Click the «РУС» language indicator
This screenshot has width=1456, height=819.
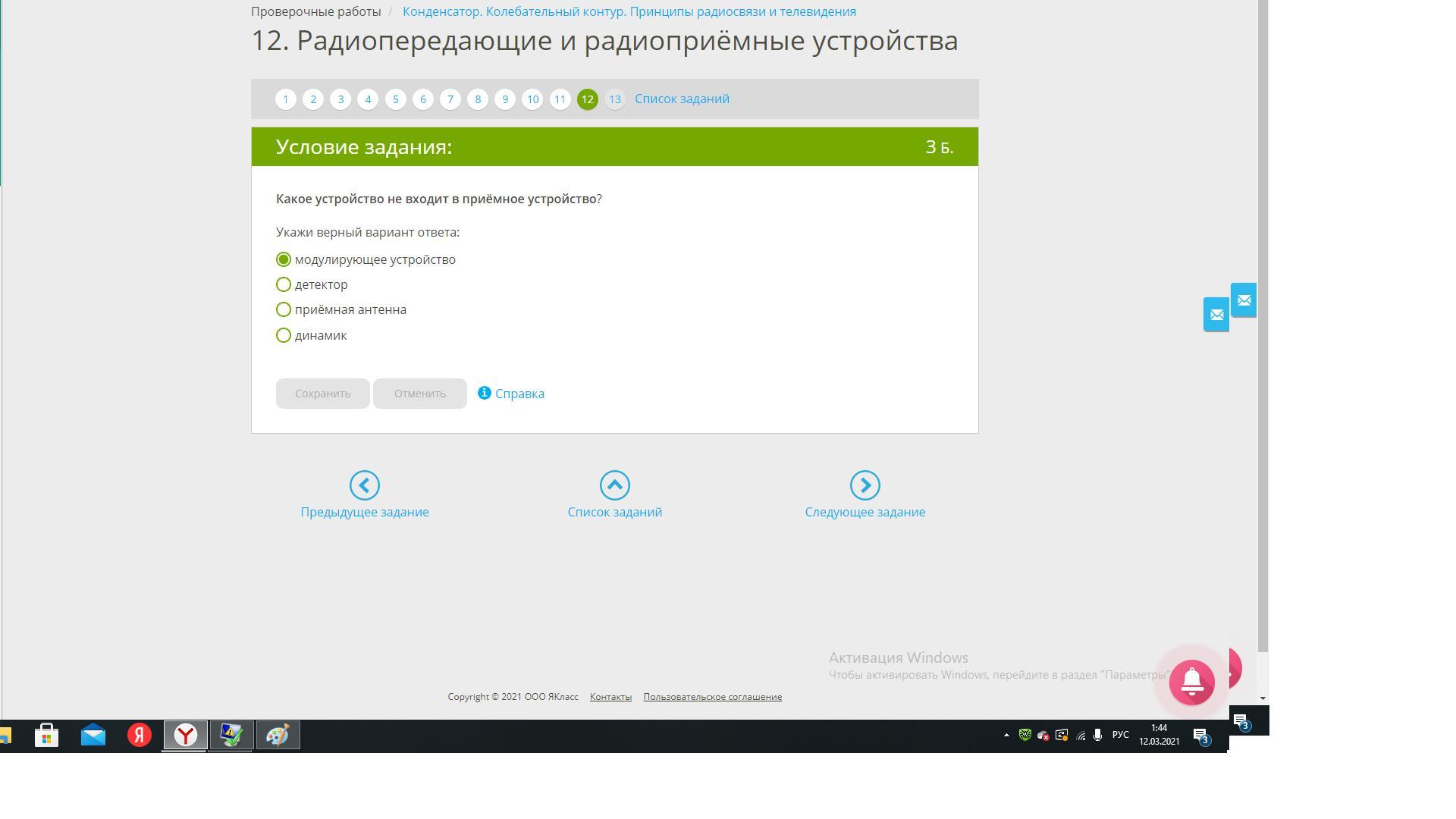click(1120, 735)
